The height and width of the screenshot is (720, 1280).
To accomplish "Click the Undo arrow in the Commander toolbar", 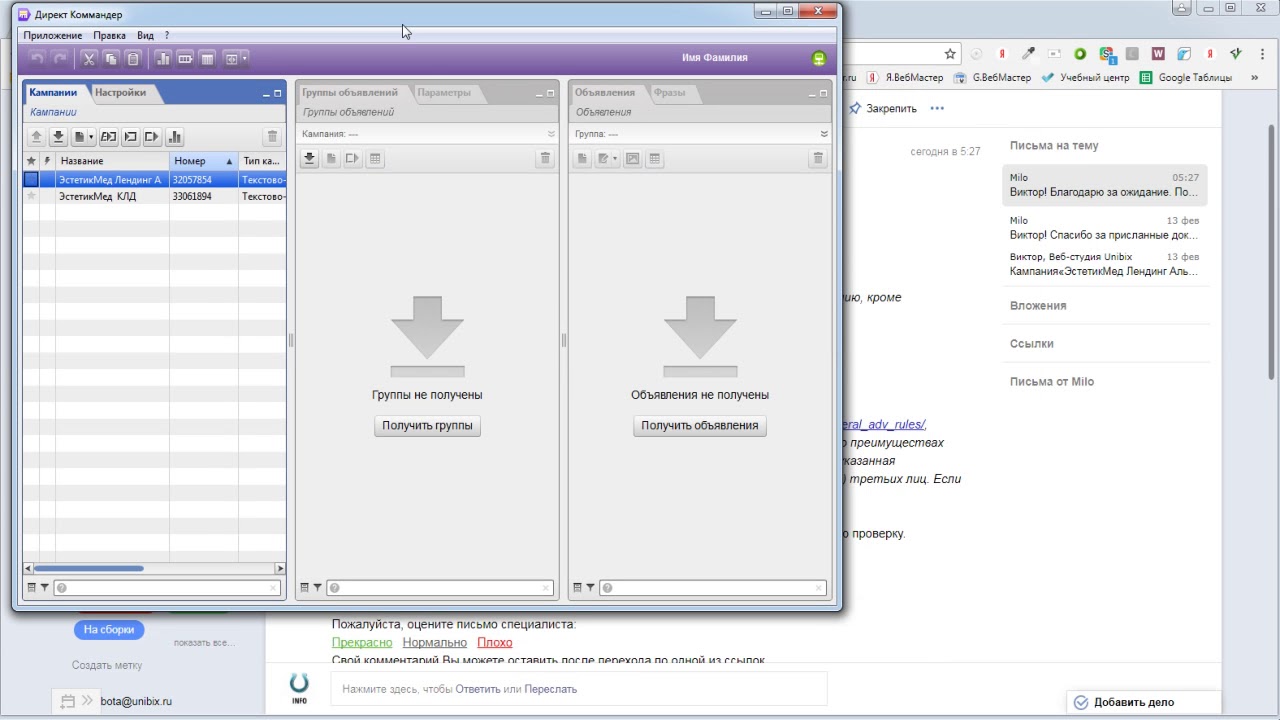I will pos(37,59).
